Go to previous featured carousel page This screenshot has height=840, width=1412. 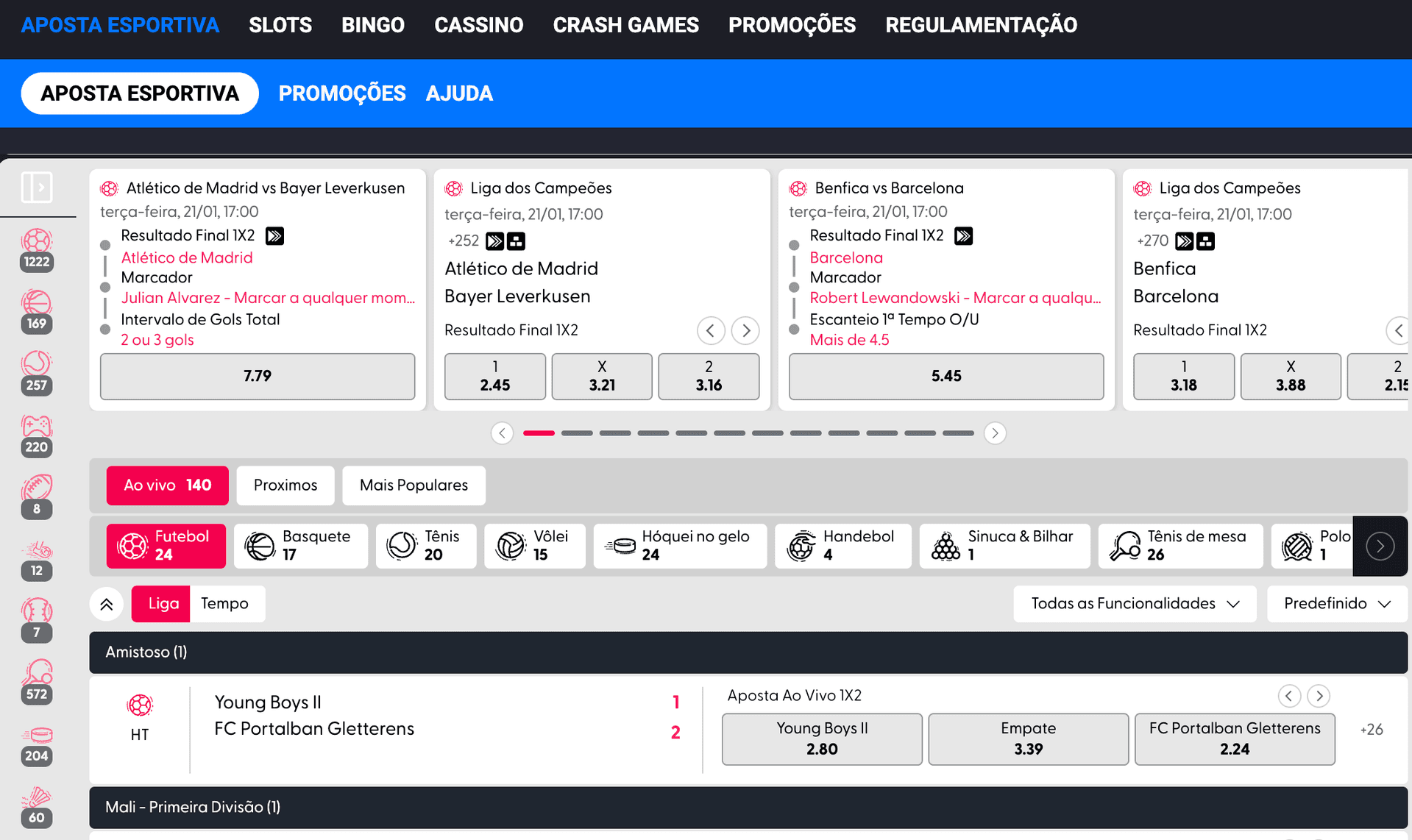tap(503, 433)
